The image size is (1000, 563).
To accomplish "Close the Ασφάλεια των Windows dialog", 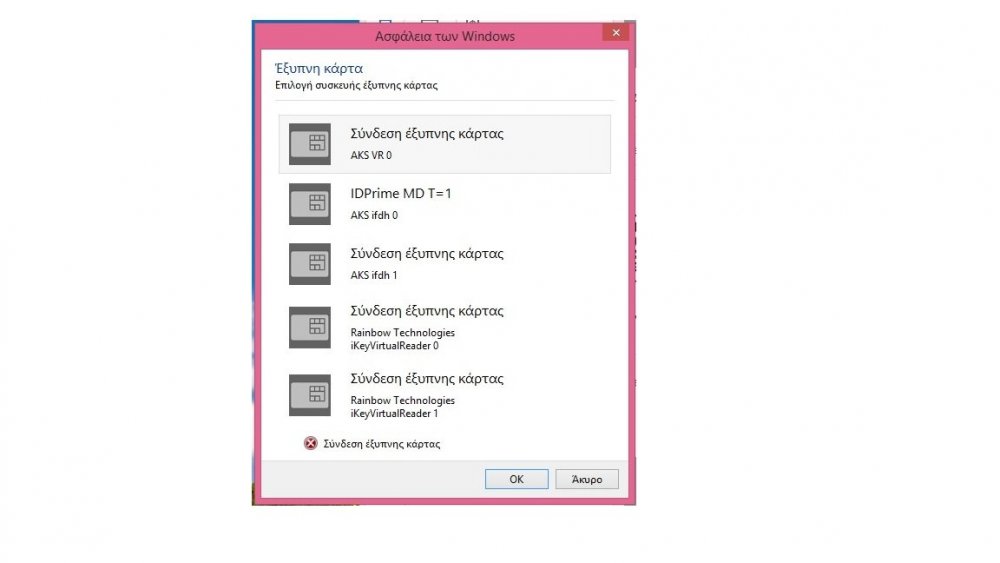I will pos(615,35).
